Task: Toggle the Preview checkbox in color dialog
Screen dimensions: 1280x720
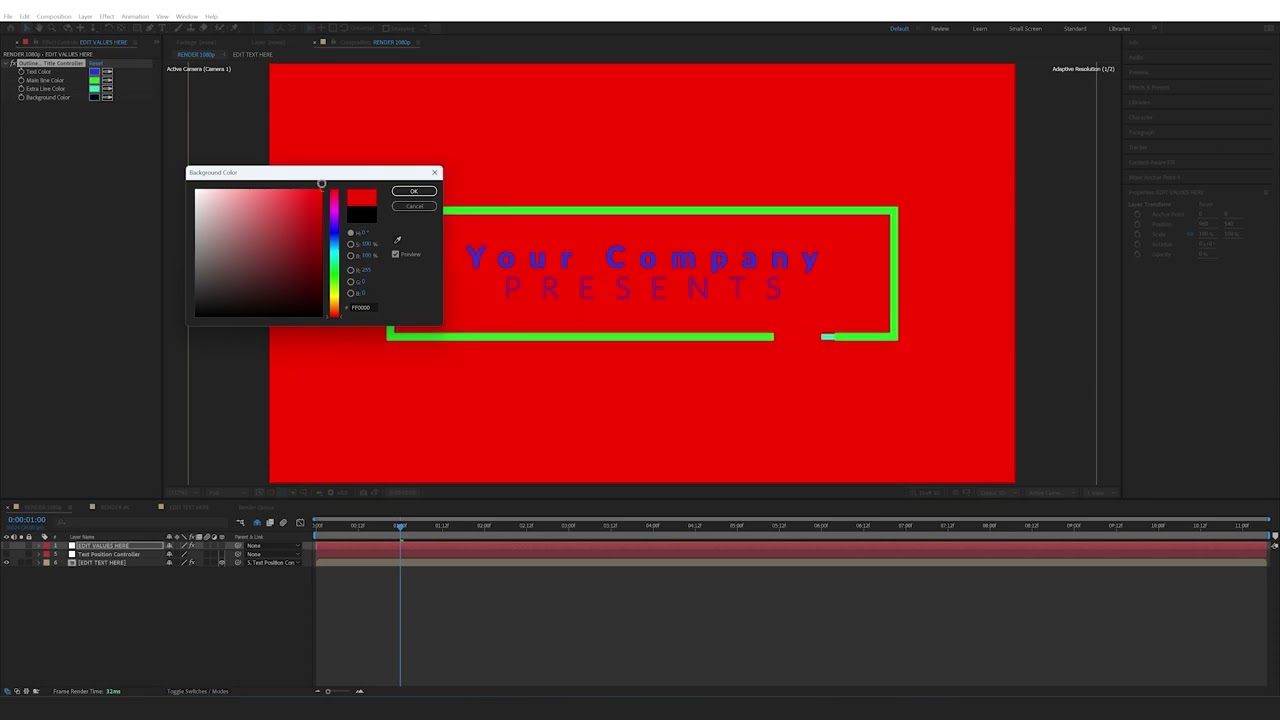Action: (396, 254)
